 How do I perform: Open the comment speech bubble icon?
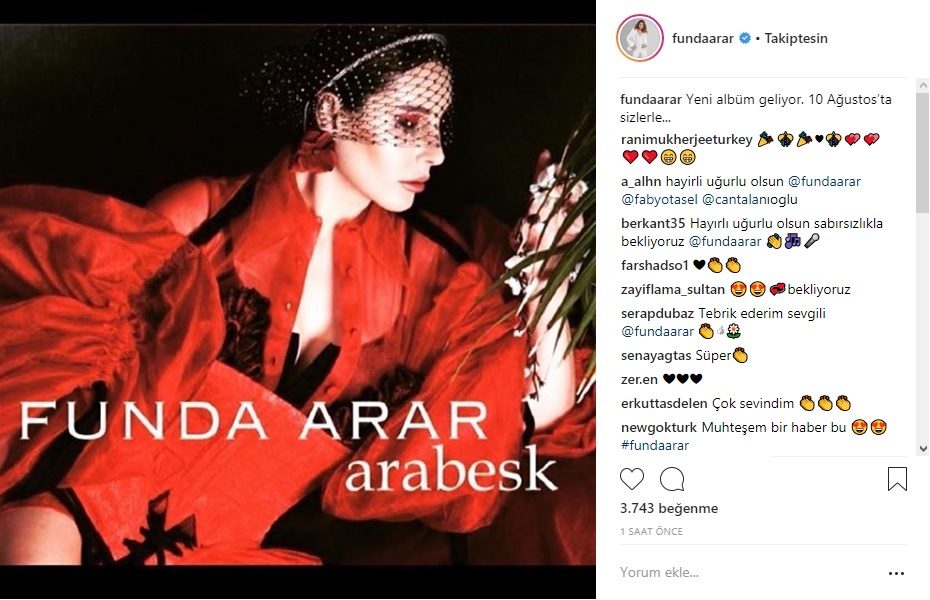point(672,479)
